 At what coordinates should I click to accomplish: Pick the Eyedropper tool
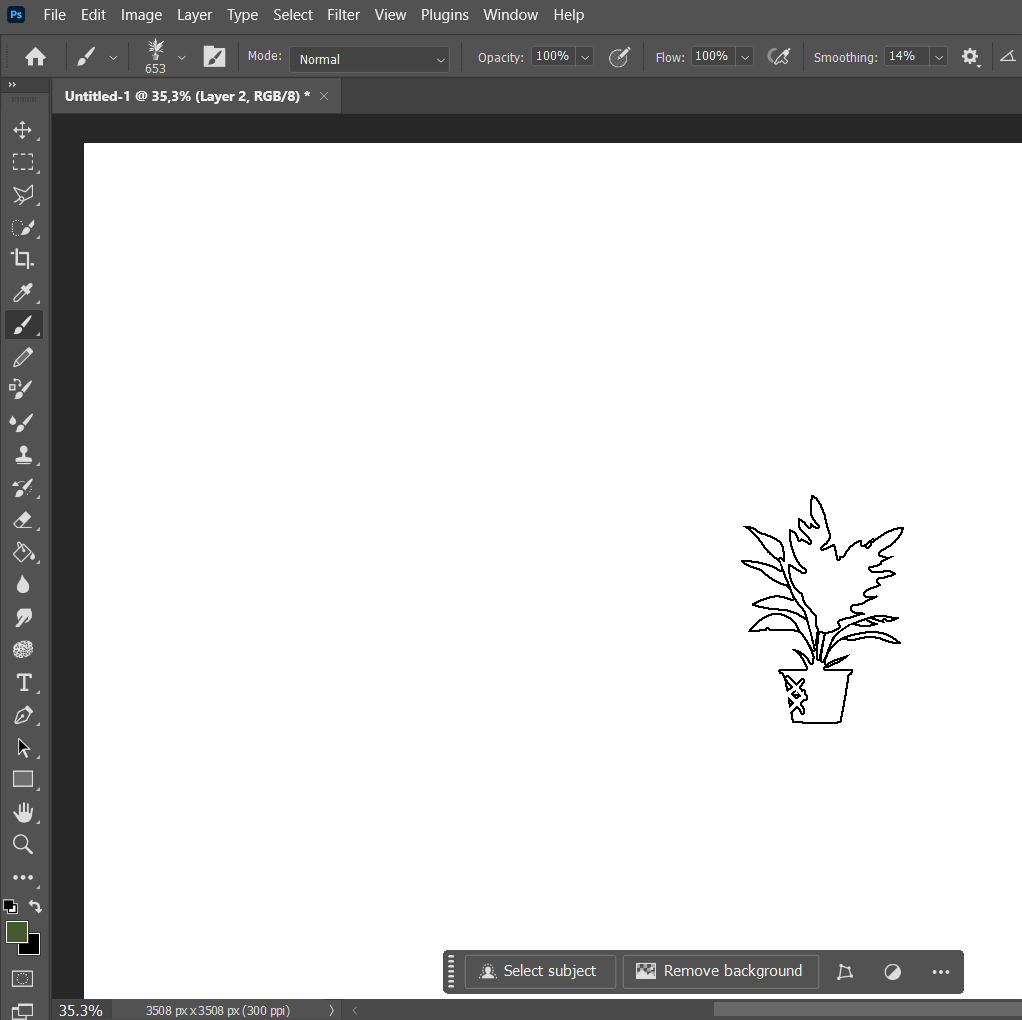pos(23,292)
